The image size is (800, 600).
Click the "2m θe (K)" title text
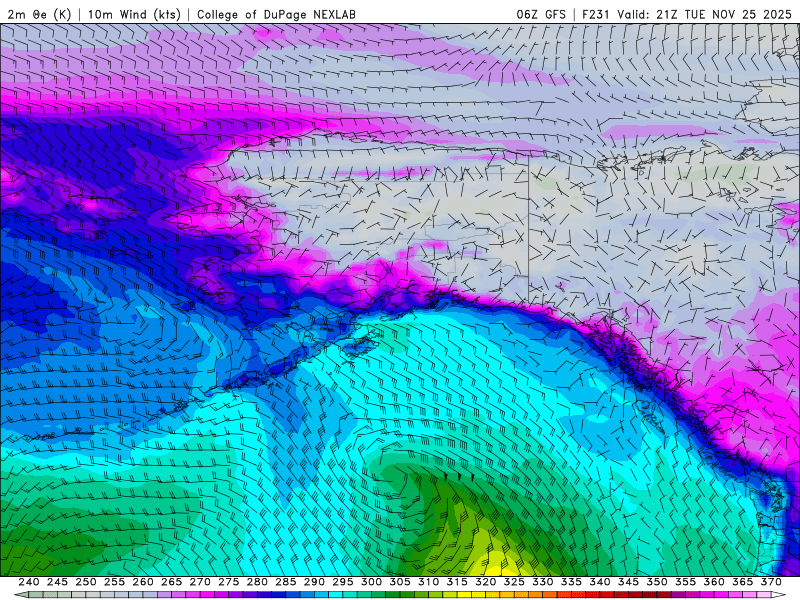click(x=39, y=14)
